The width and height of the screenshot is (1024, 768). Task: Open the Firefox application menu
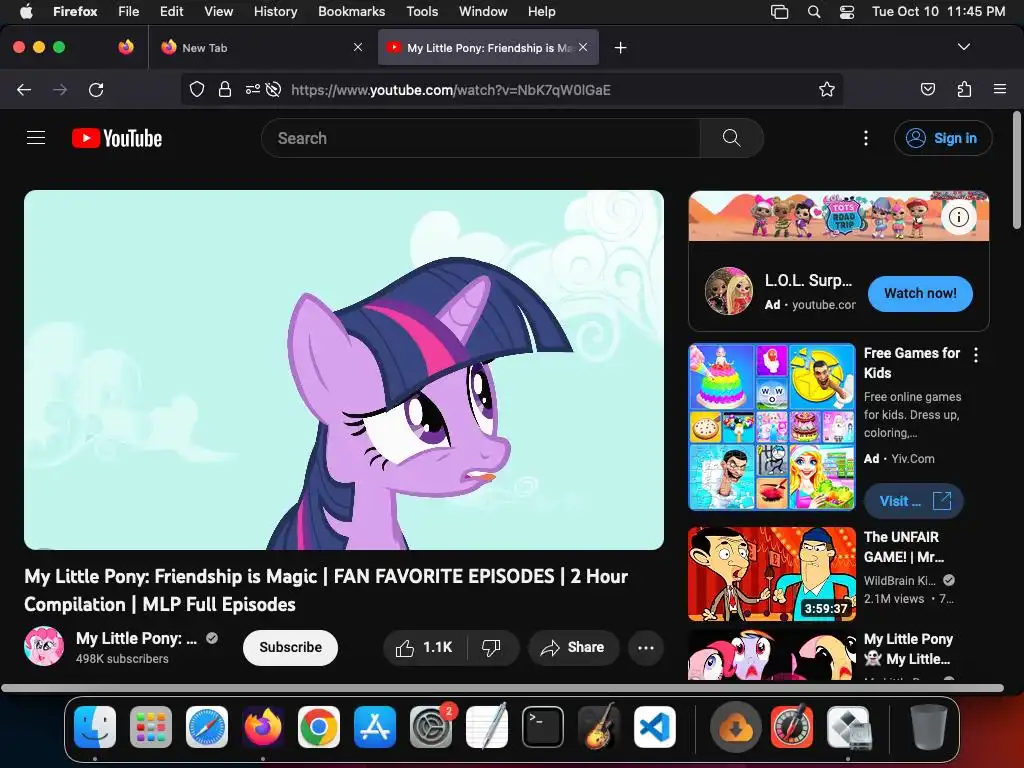(x=1000, y=89)
